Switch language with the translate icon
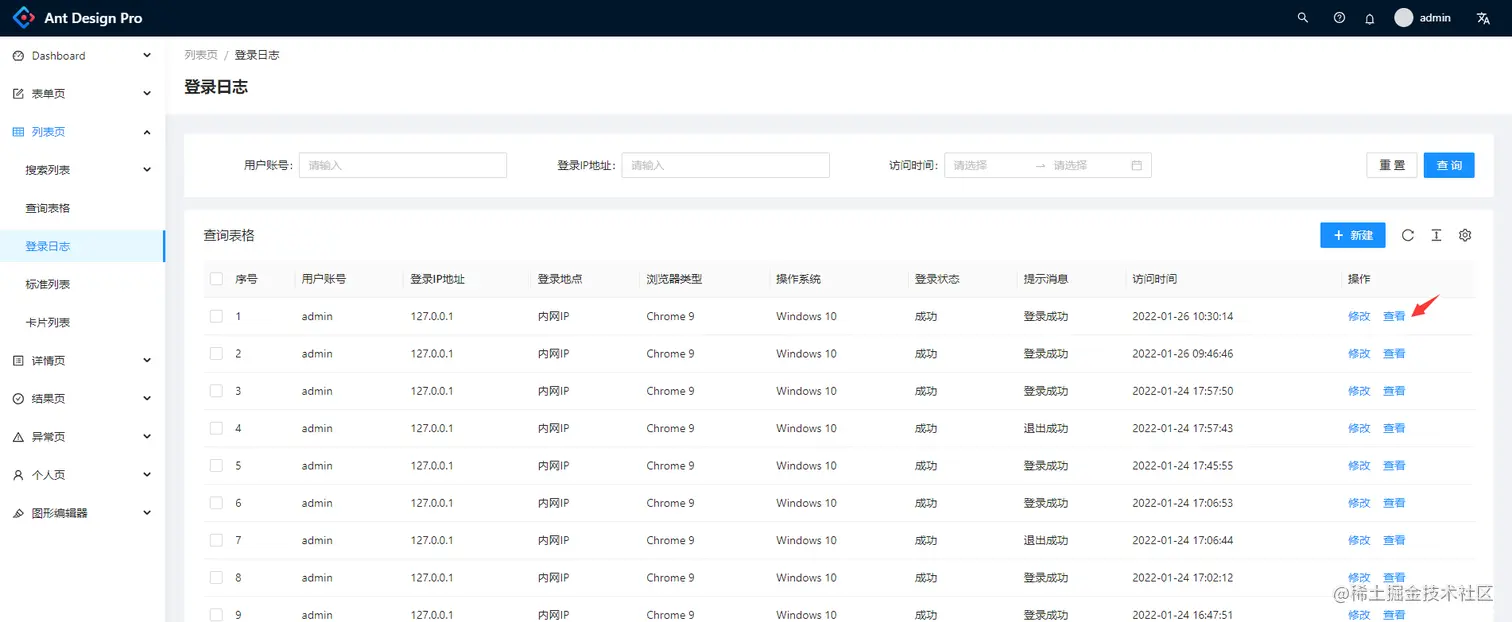The image size is (1512, 622). point(1483,18)
